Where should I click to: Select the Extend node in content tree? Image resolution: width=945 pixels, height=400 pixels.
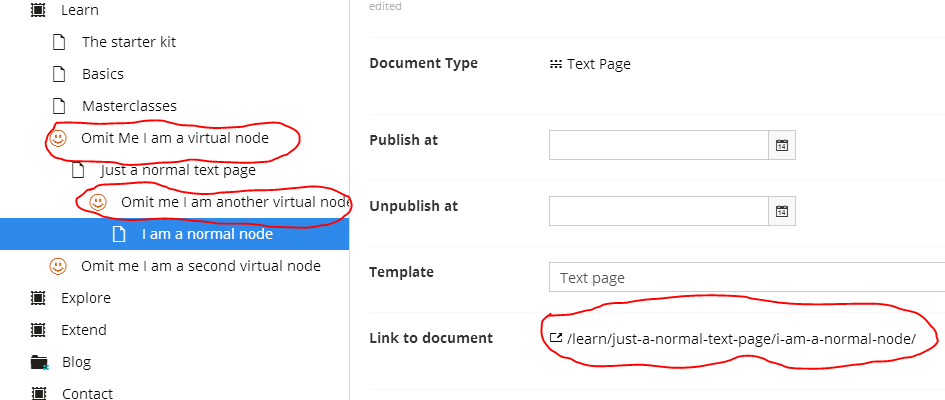84,330
